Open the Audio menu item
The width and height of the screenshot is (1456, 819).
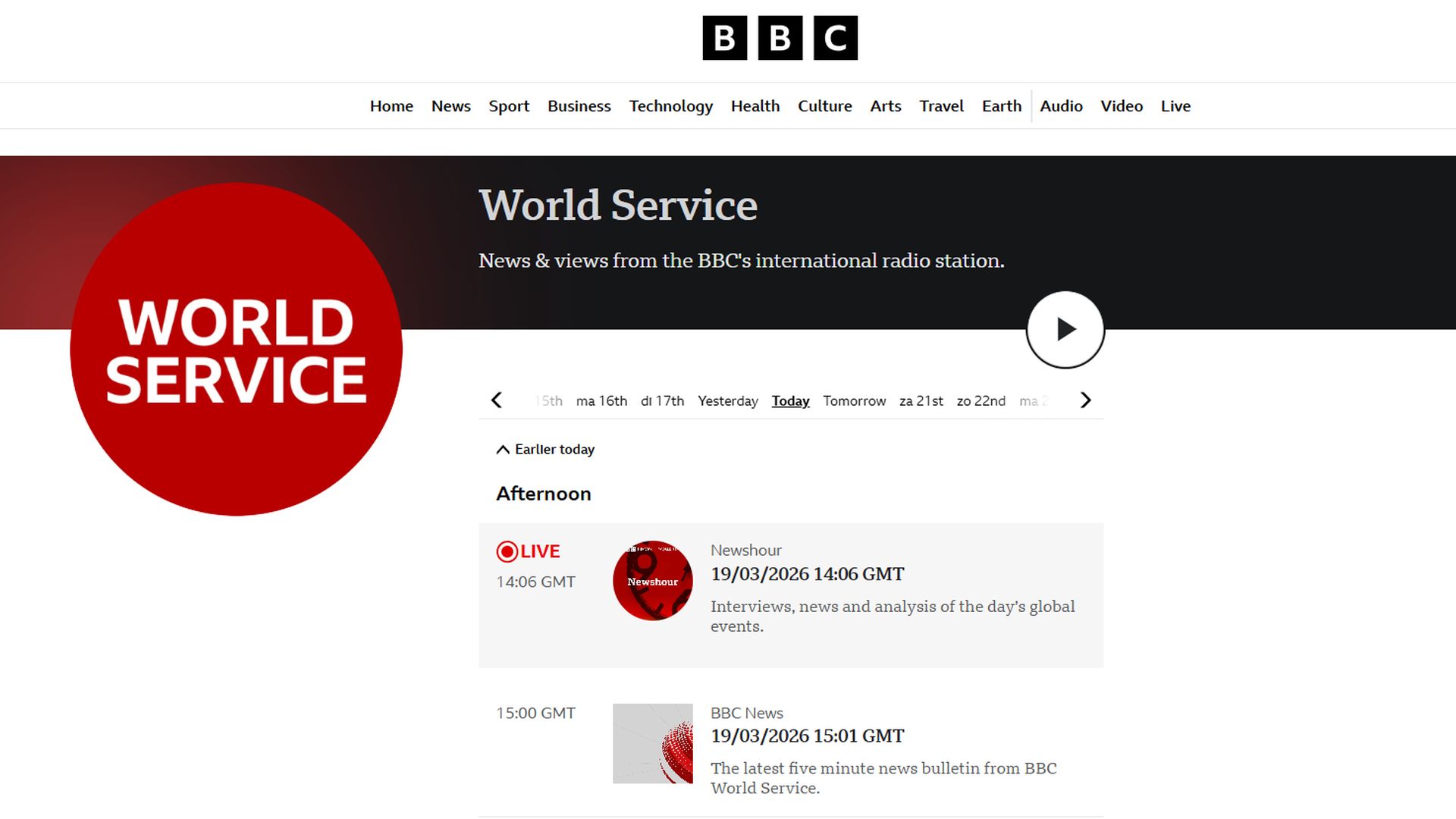1061,106
